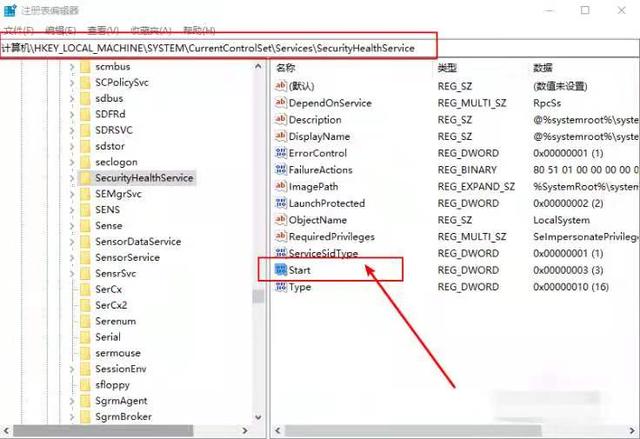This screenshot has height=439, width=640.
Task: Click the REG_EXPAND_SZ type cell
Action: (x=476, y=186)
